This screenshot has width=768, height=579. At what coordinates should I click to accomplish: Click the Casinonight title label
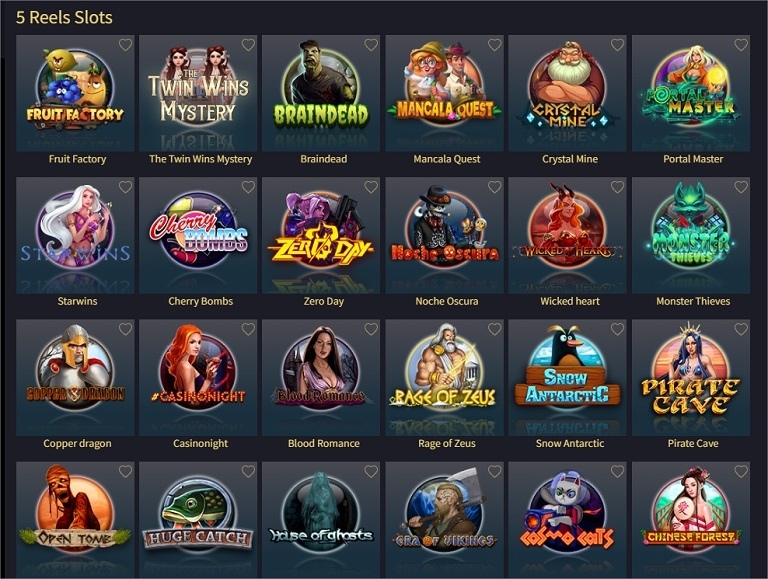(x=200, y=444)
